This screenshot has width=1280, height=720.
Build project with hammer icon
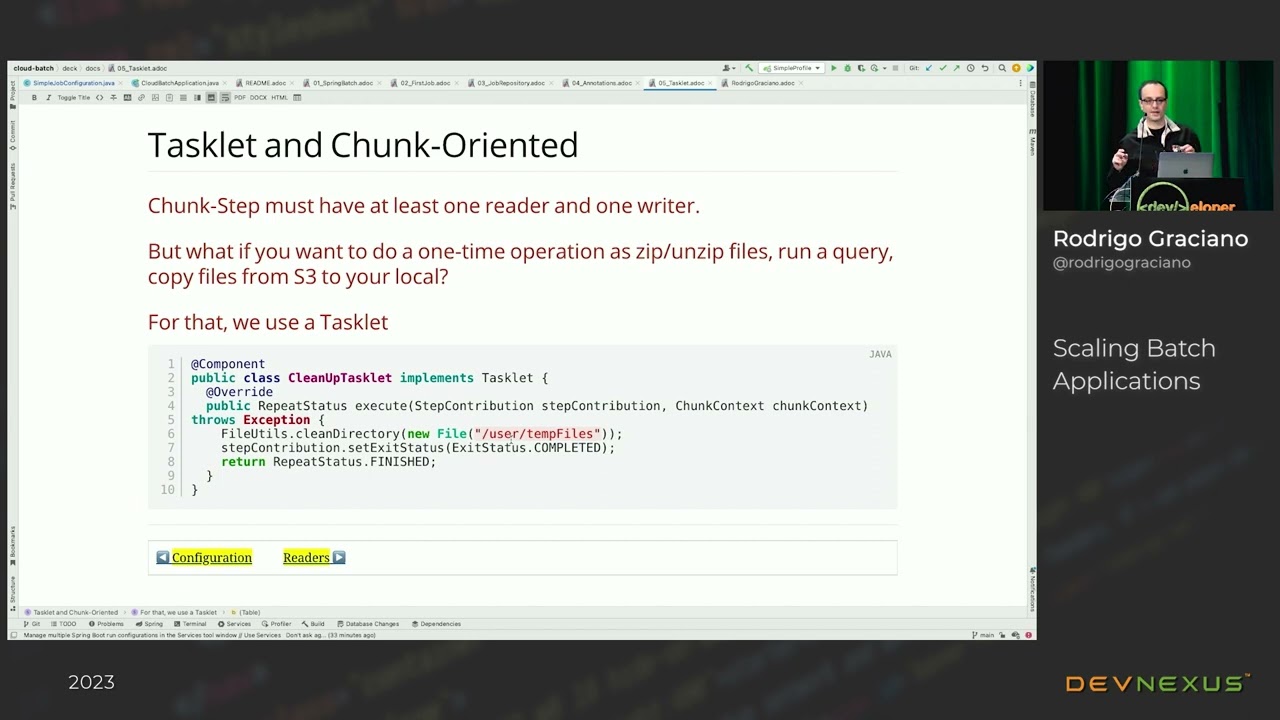point(749,68)
